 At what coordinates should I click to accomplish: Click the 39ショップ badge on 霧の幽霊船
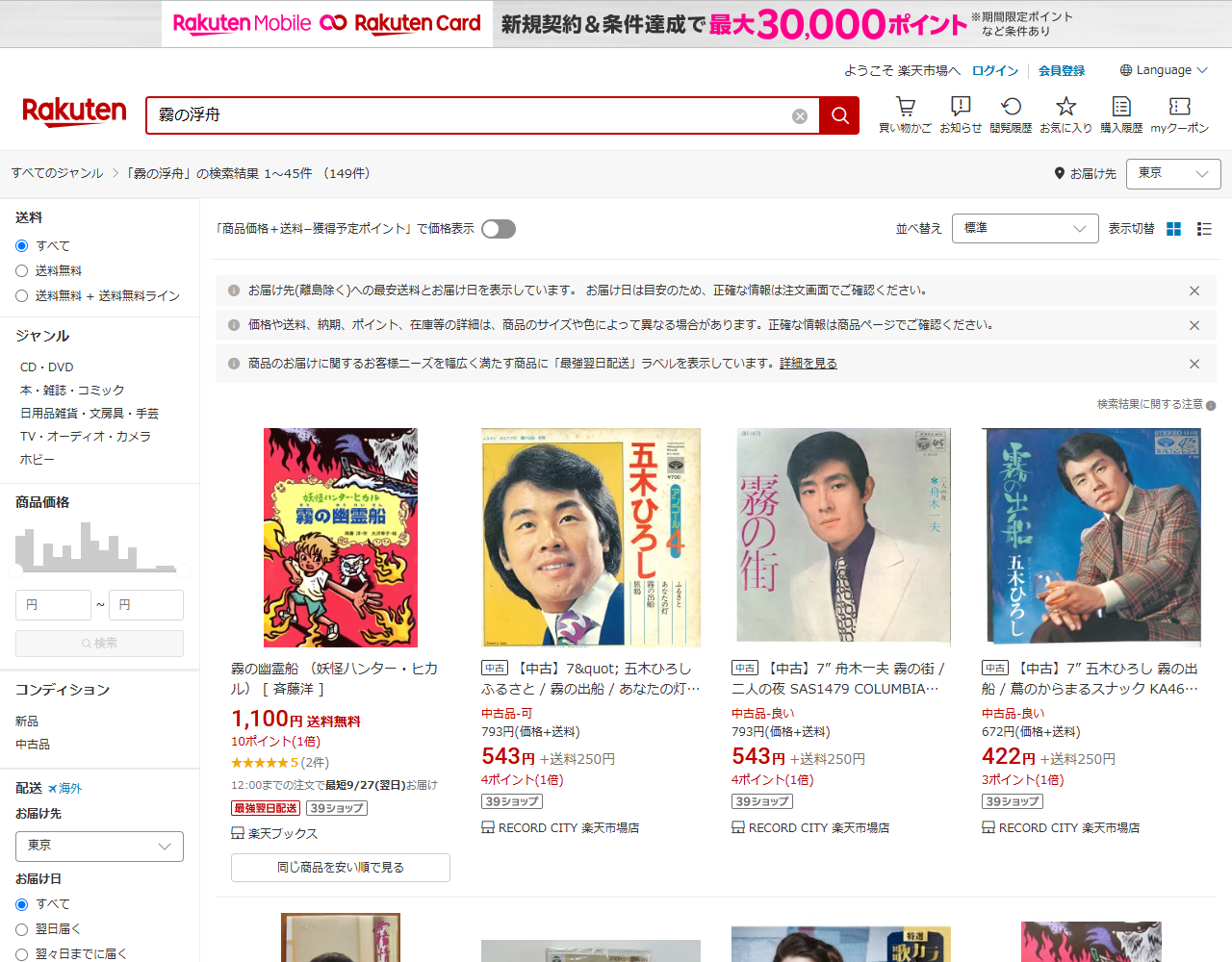(x=337, y=808)
